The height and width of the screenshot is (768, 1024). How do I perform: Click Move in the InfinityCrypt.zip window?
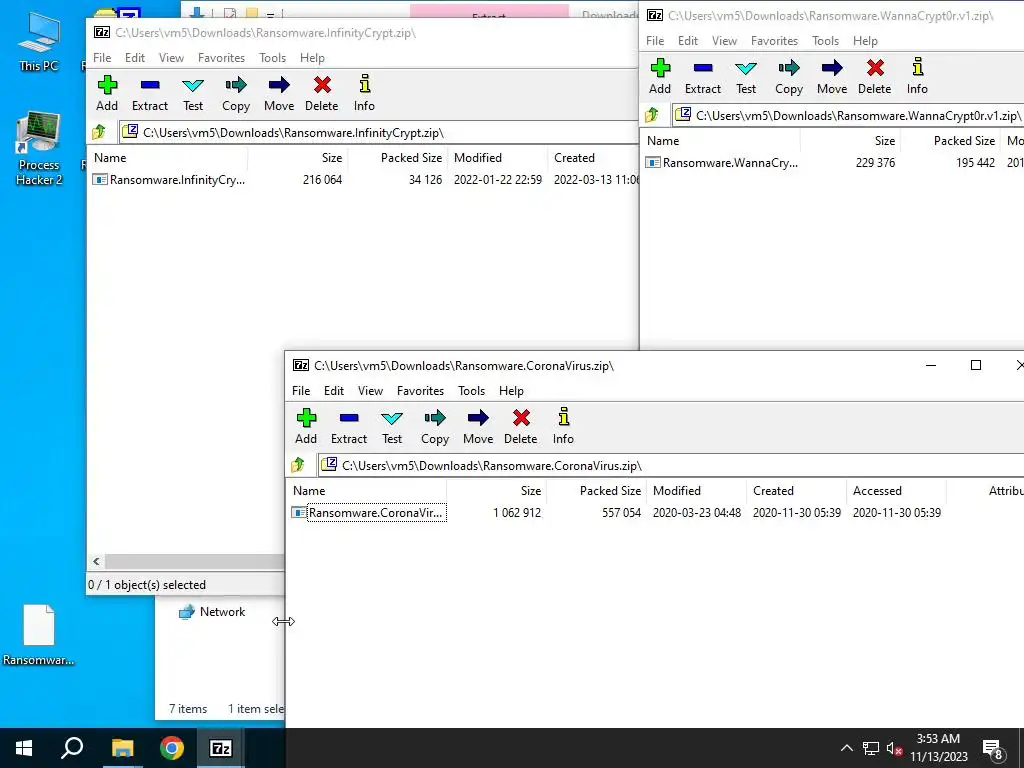point(279,93)
